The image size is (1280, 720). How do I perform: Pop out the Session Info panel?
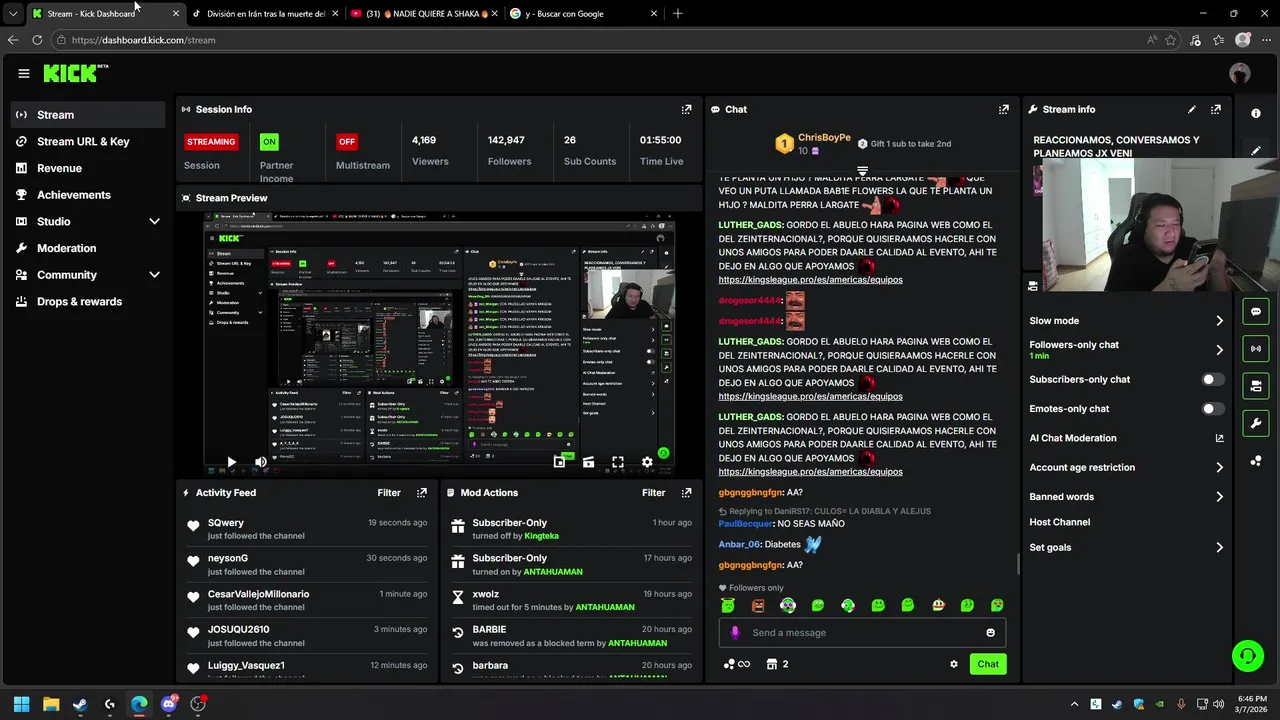point(686,110)
